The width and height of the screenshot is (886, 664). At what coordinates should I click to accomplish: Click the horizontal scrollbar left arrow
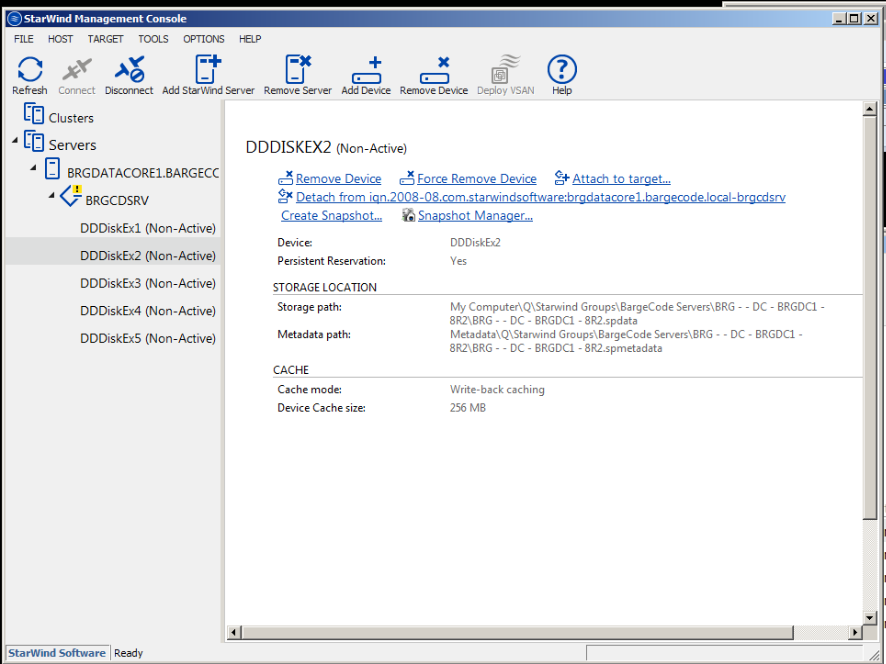pos(234,632)
